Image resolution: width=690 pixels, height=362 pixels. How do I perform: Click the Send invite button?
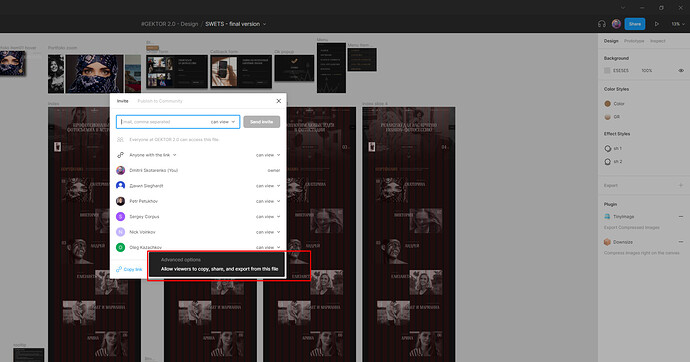pos(261,122)
